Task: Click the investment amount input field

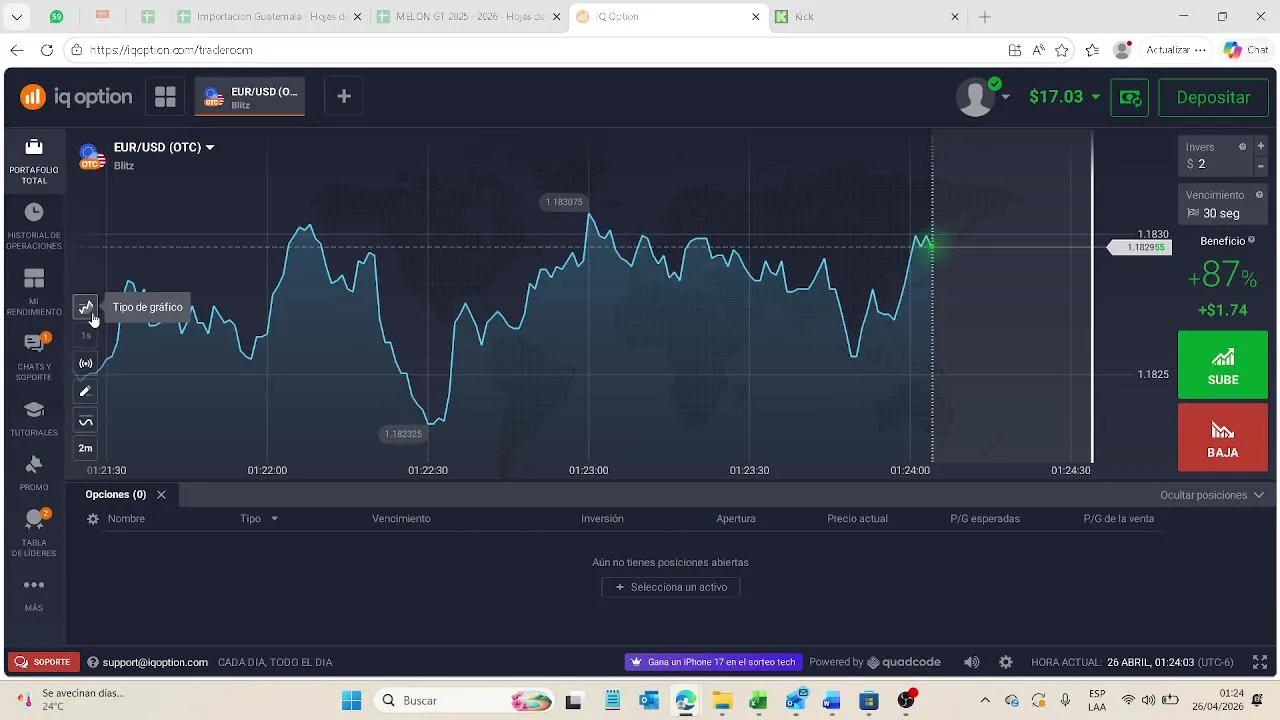Action: (x=1216, y=156)
